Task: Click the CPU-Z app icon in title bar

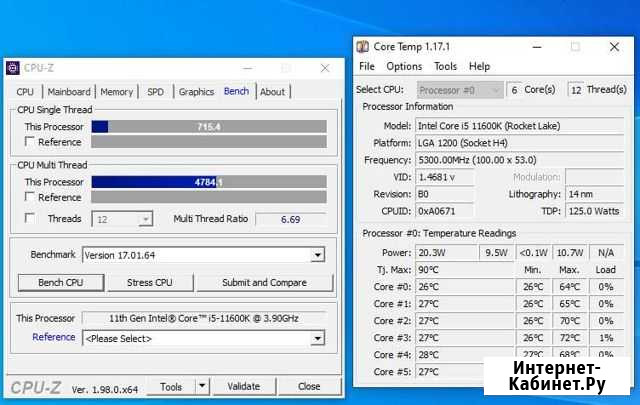Action: [13, 68]
